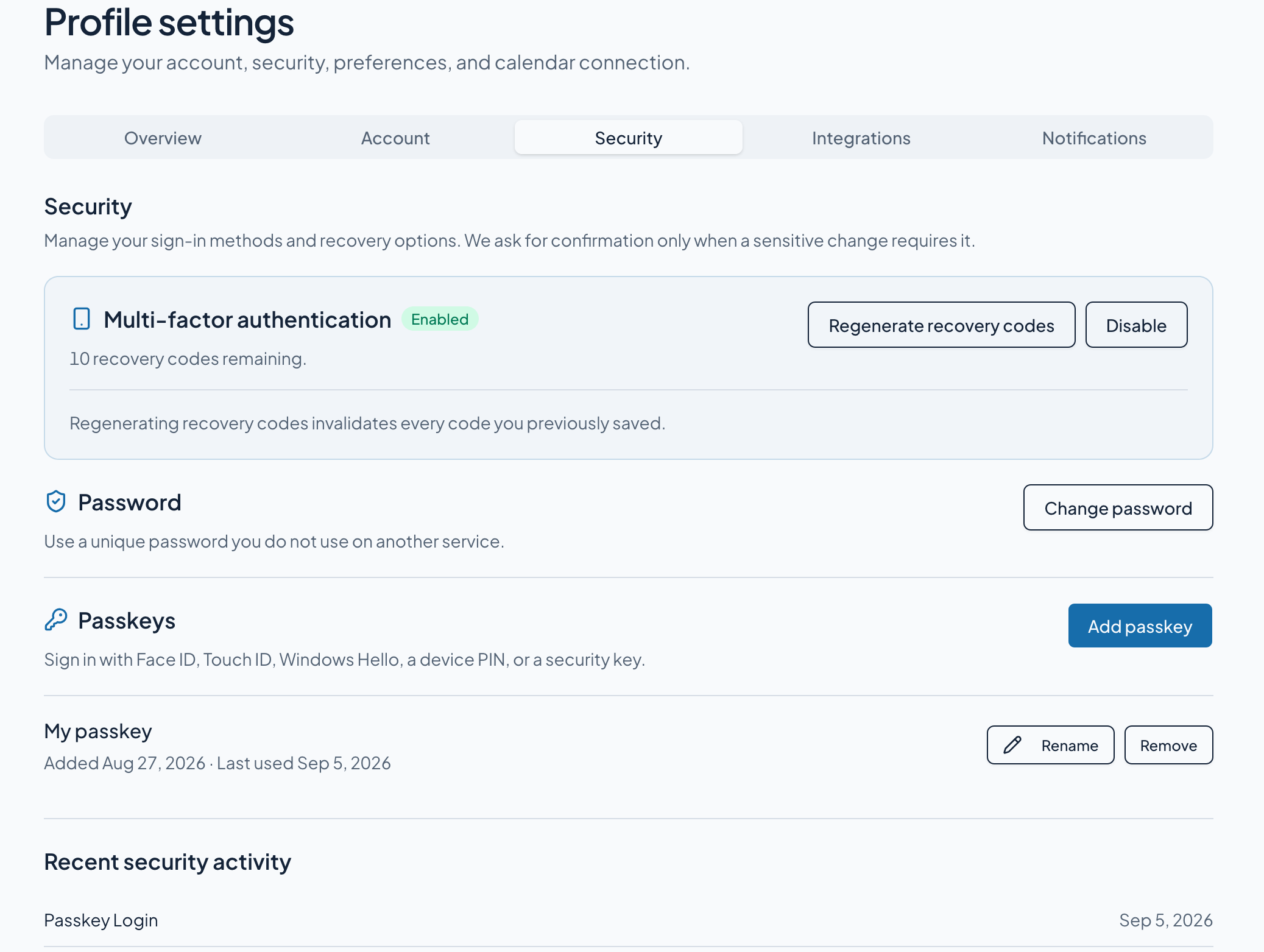Click the shield icon next to Password
Screen dimensions: 1264x952
click(x=56, y=502)
